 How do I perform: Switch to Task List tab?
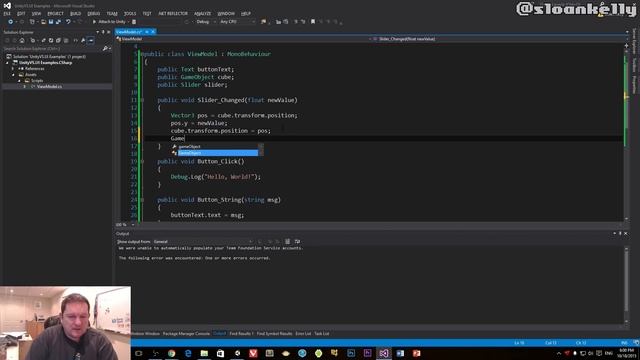[x=322, y=333]
